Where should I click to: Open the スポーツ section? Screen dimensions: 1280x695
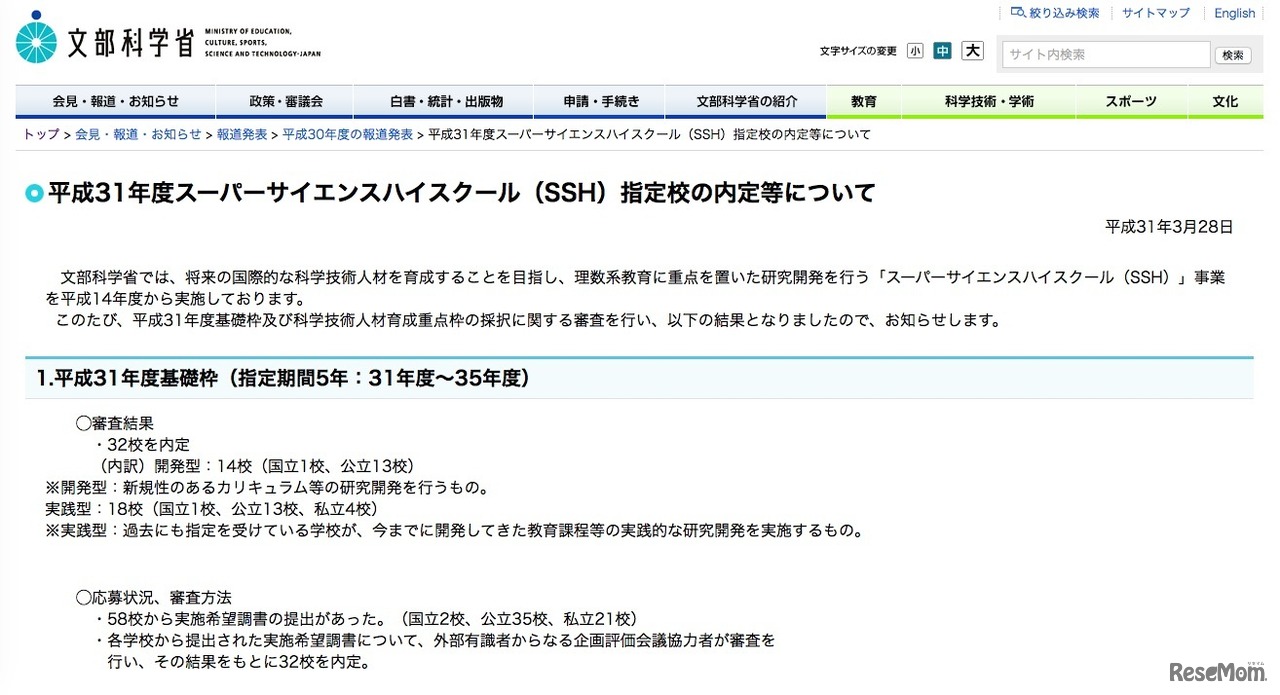click(1131, 101)
